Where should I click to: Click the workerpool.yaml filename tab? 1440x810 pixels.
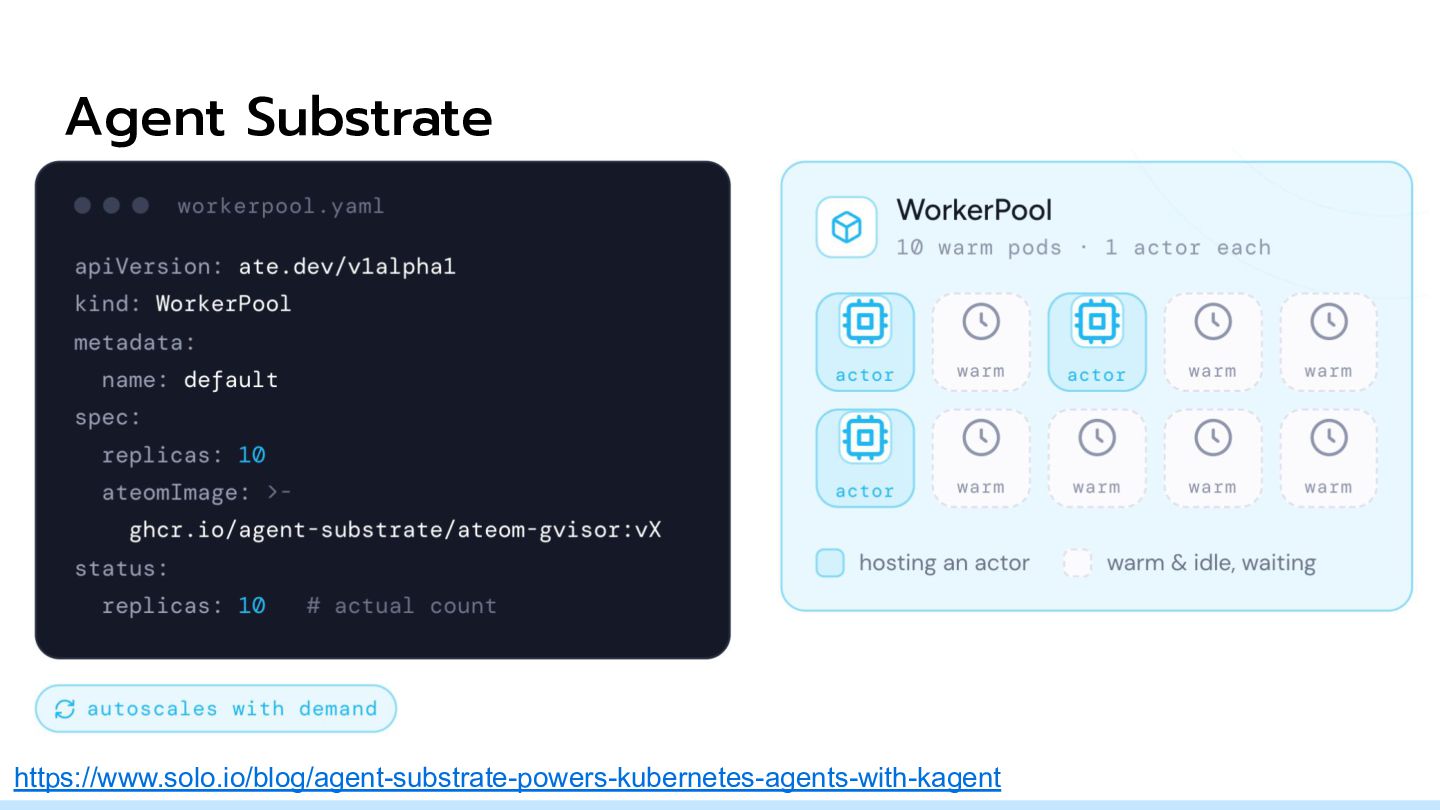[x=281, y=207]
